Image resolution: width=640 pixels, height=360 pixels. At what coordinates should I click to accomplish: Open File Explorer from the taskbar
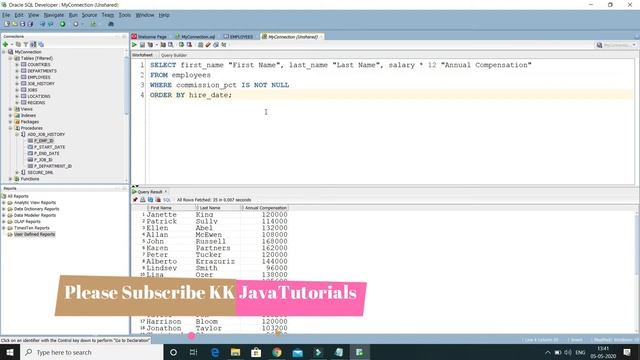click(236, 352)
